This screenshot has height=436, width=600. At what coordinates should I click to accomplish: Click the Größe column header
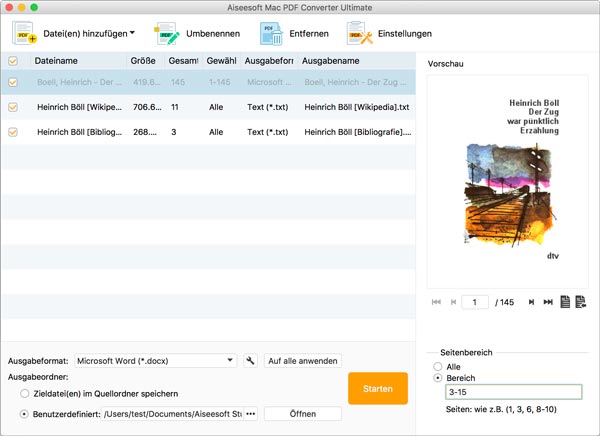[144, 61]
